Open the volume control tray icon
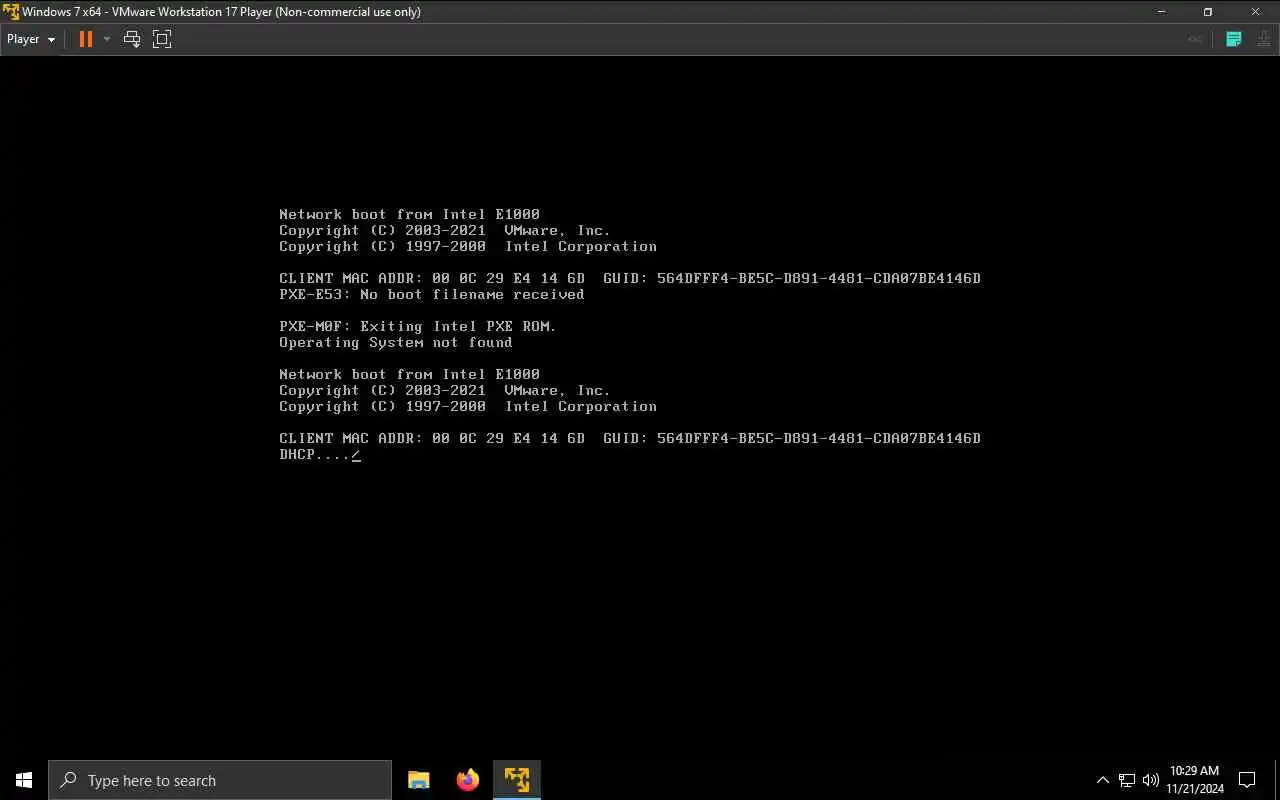The width and height of the screenshot is (1280, 800). click(x=1150, y=780)
